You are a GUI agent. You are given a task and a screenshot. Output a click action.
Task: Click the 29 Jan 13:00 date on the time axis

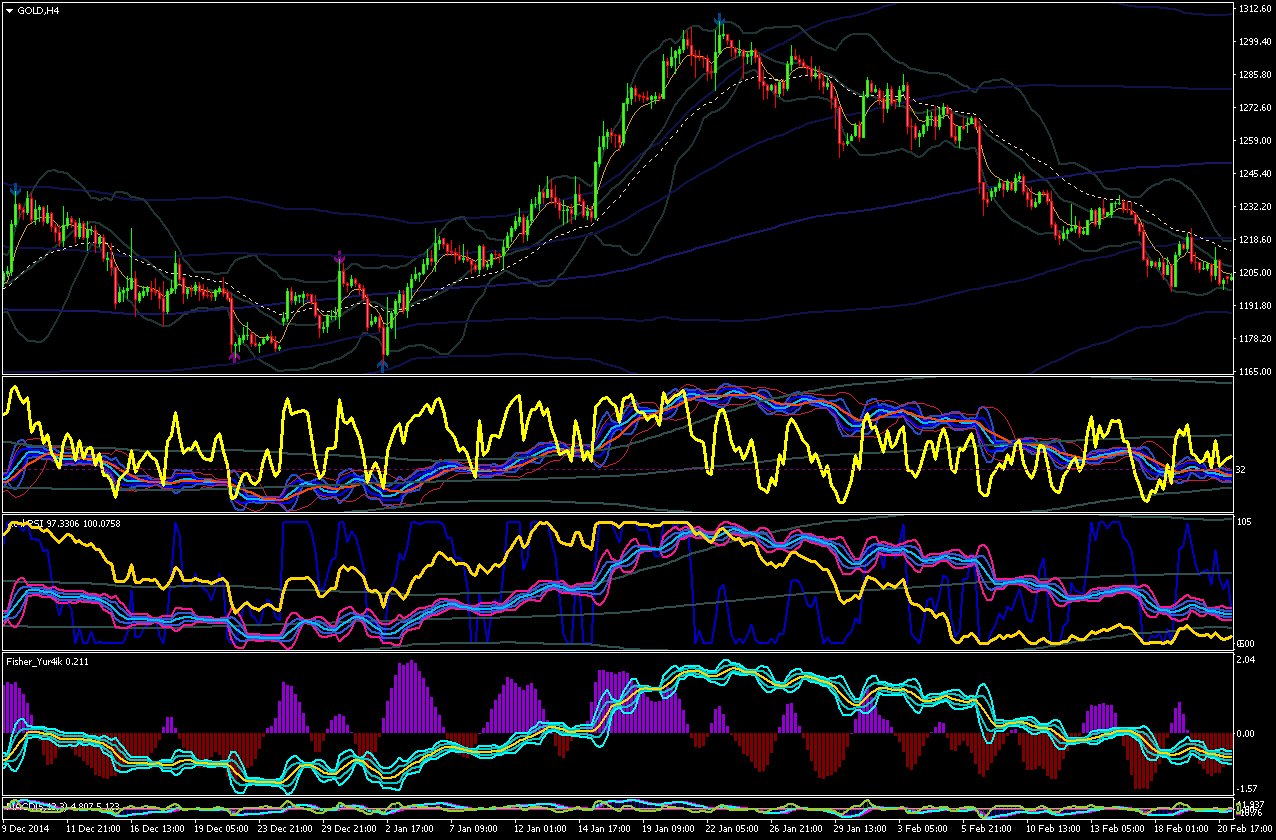point(860,829)
